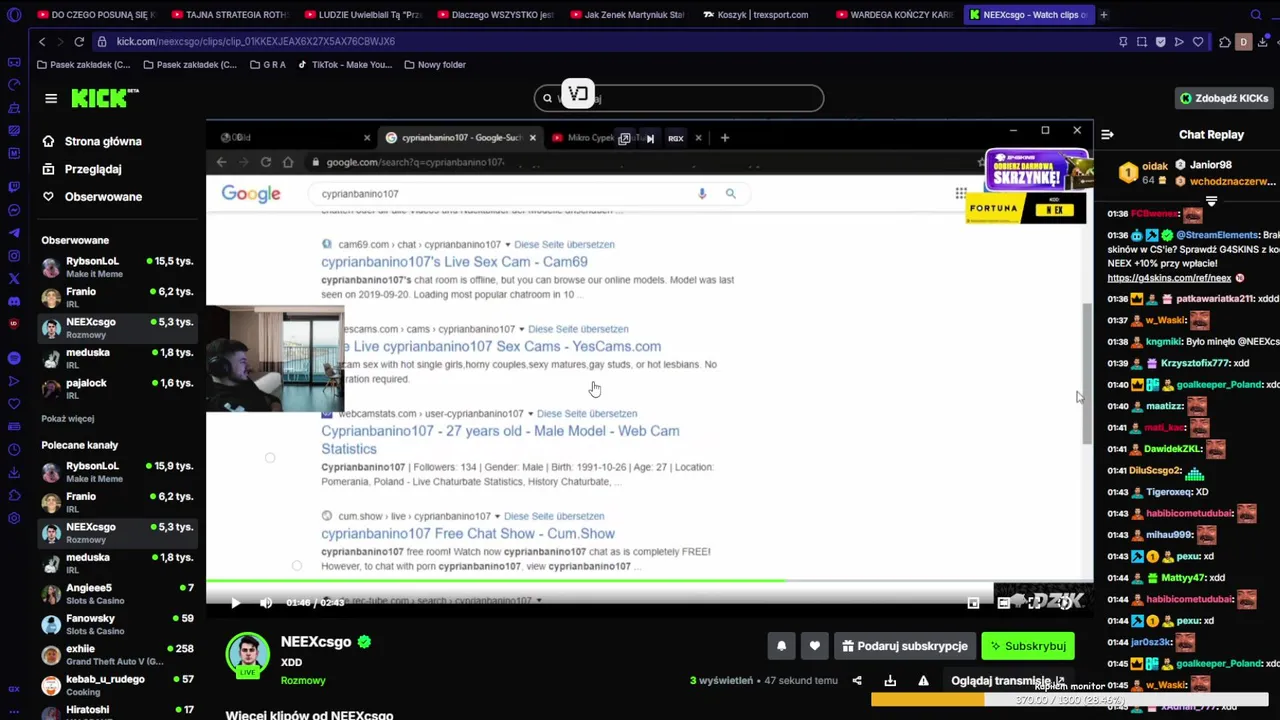Expand followed list with Pokaż więcej

click(x=68, y=418)
